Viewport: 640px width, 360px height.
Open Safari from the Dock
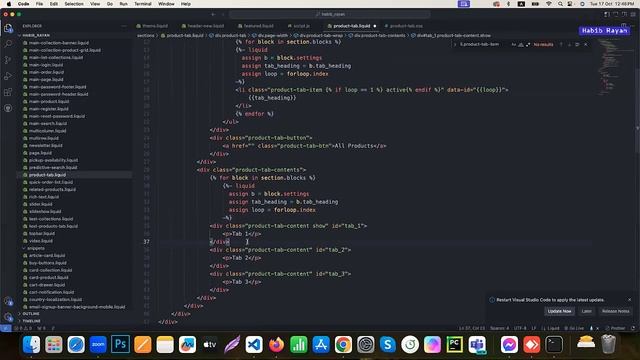[76, 344]
